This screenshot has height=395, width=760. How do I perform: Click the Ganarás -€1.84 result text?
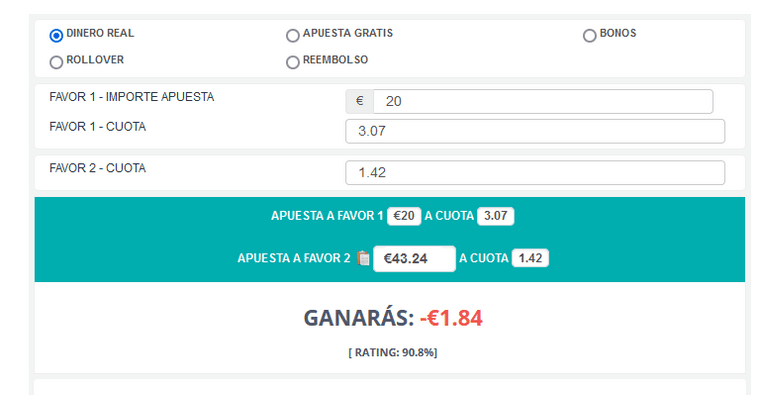(x=393, y=318)
